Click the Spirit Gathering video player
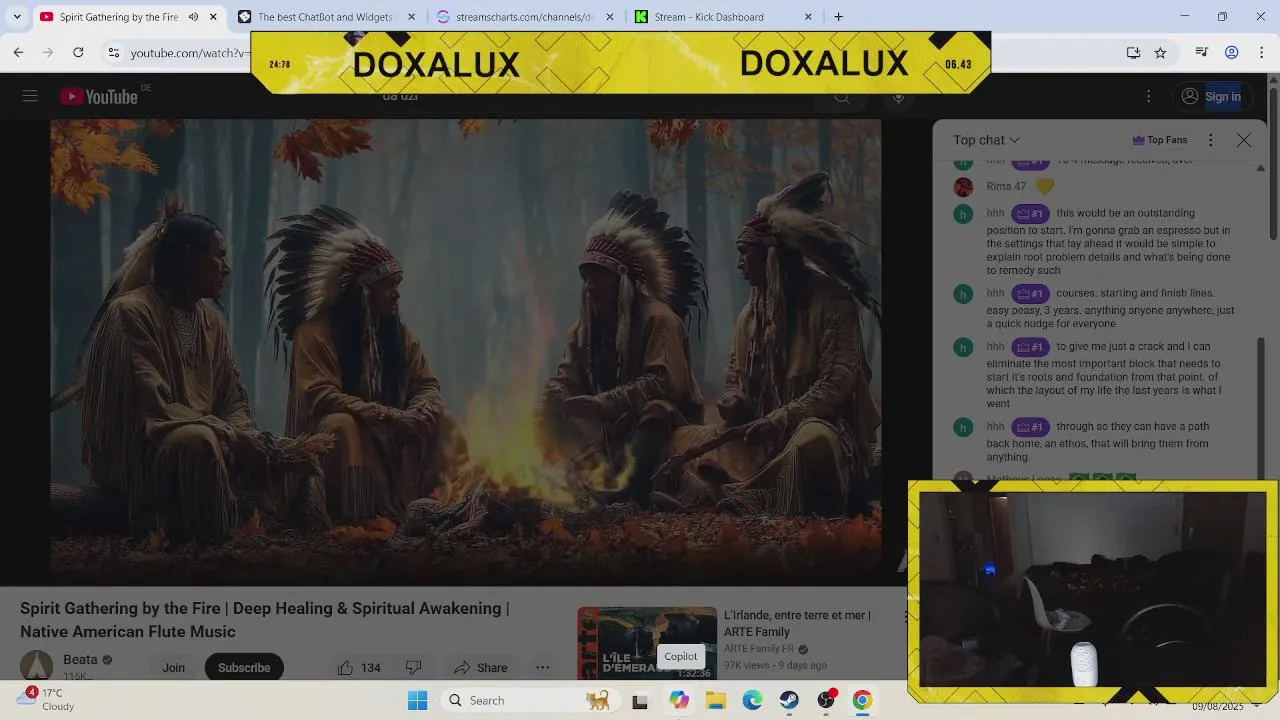 click(x=466, y=352)
